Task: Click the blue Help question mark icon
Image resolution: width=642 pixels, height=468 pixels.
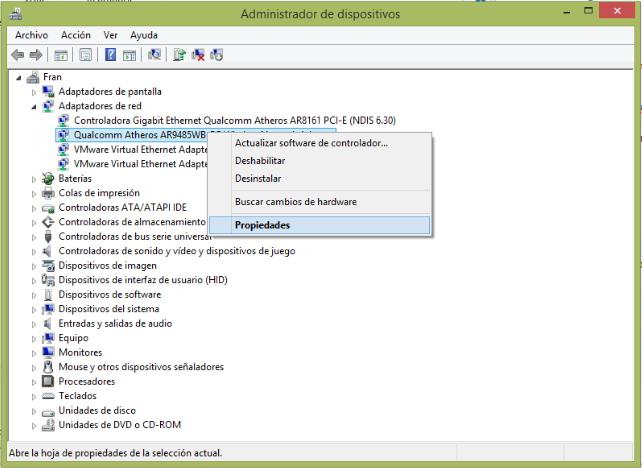Action: coord(110,54)
